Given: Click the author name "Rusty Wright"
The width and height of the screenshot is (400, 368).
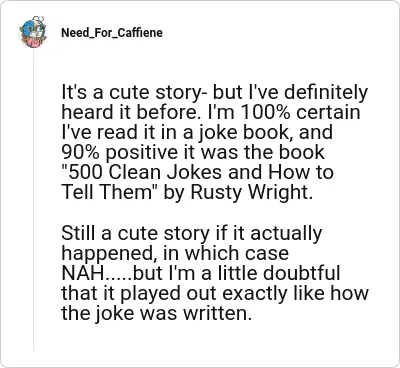Looking at the screenshot, I should [250, 192].
